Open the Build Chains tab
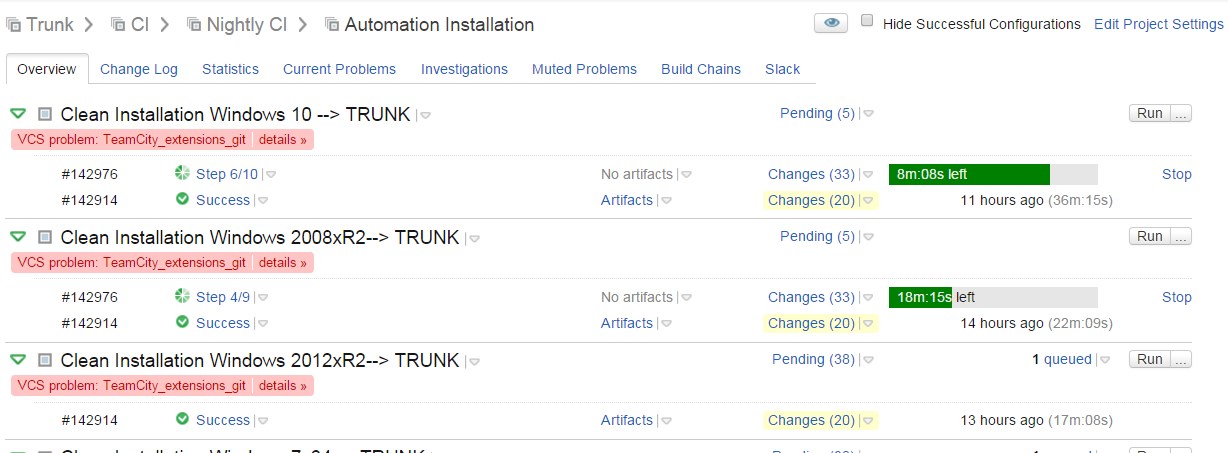The width and height of the screenshot is (1228, 453). (701, 69)
